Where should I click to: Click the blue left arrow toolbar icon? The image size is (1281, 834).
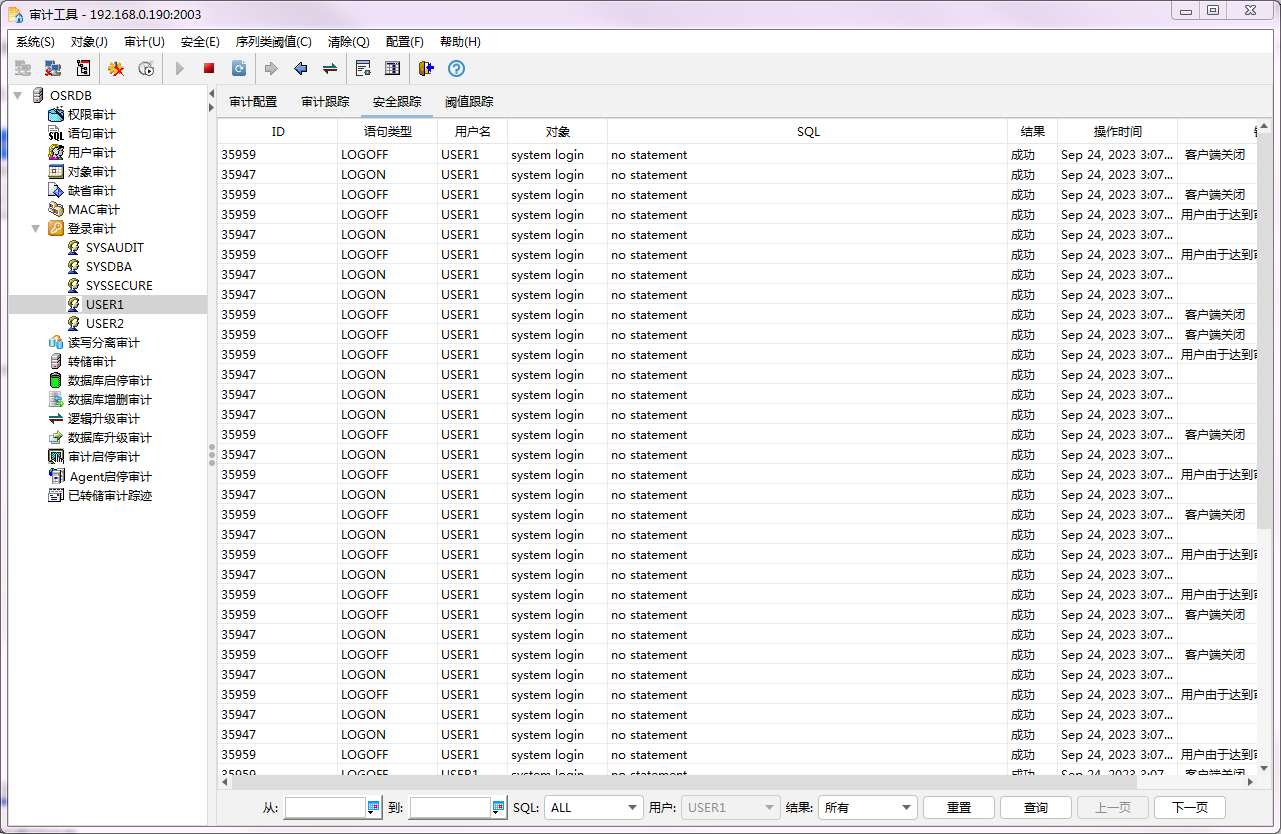point(300,68)
